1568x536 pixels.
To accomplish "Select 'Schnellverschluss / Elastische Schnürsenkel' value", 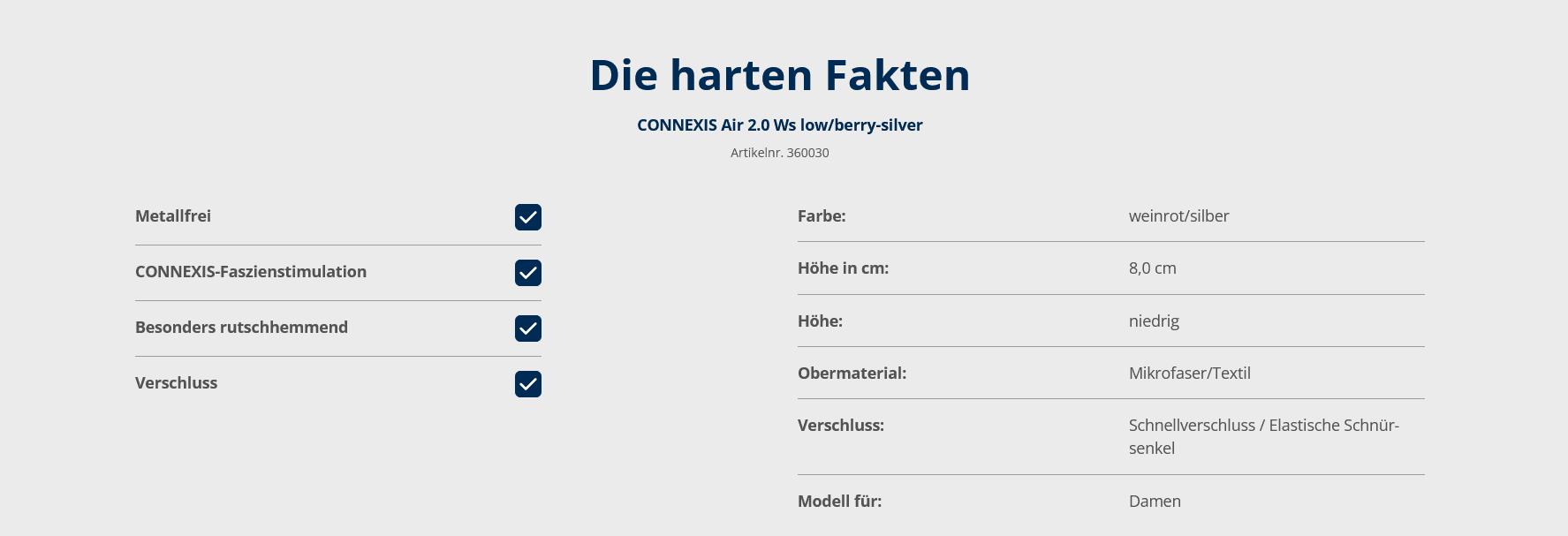I will coord(1264,437).
